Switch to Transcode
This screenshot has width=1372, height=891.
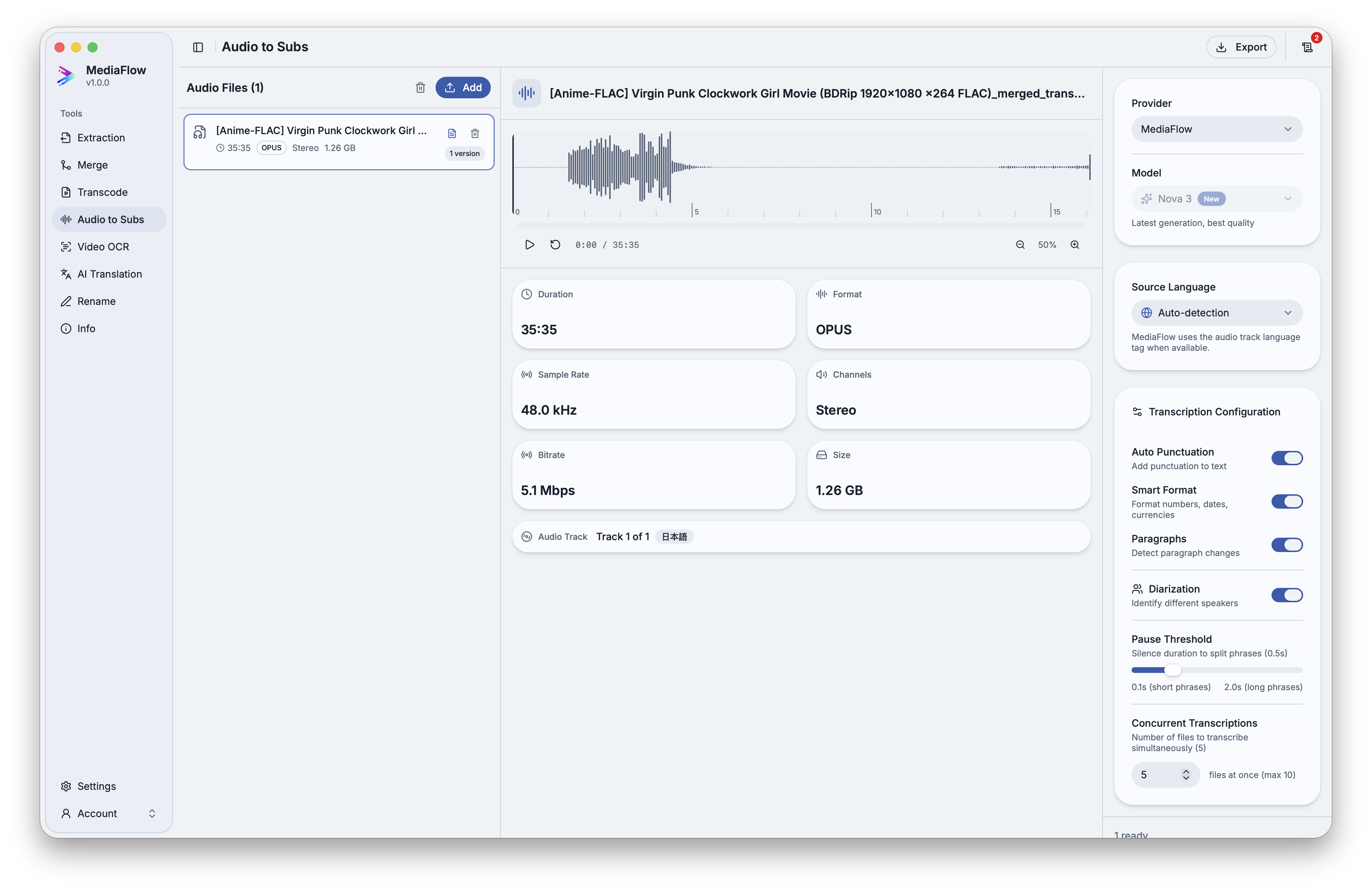point(109,193)
